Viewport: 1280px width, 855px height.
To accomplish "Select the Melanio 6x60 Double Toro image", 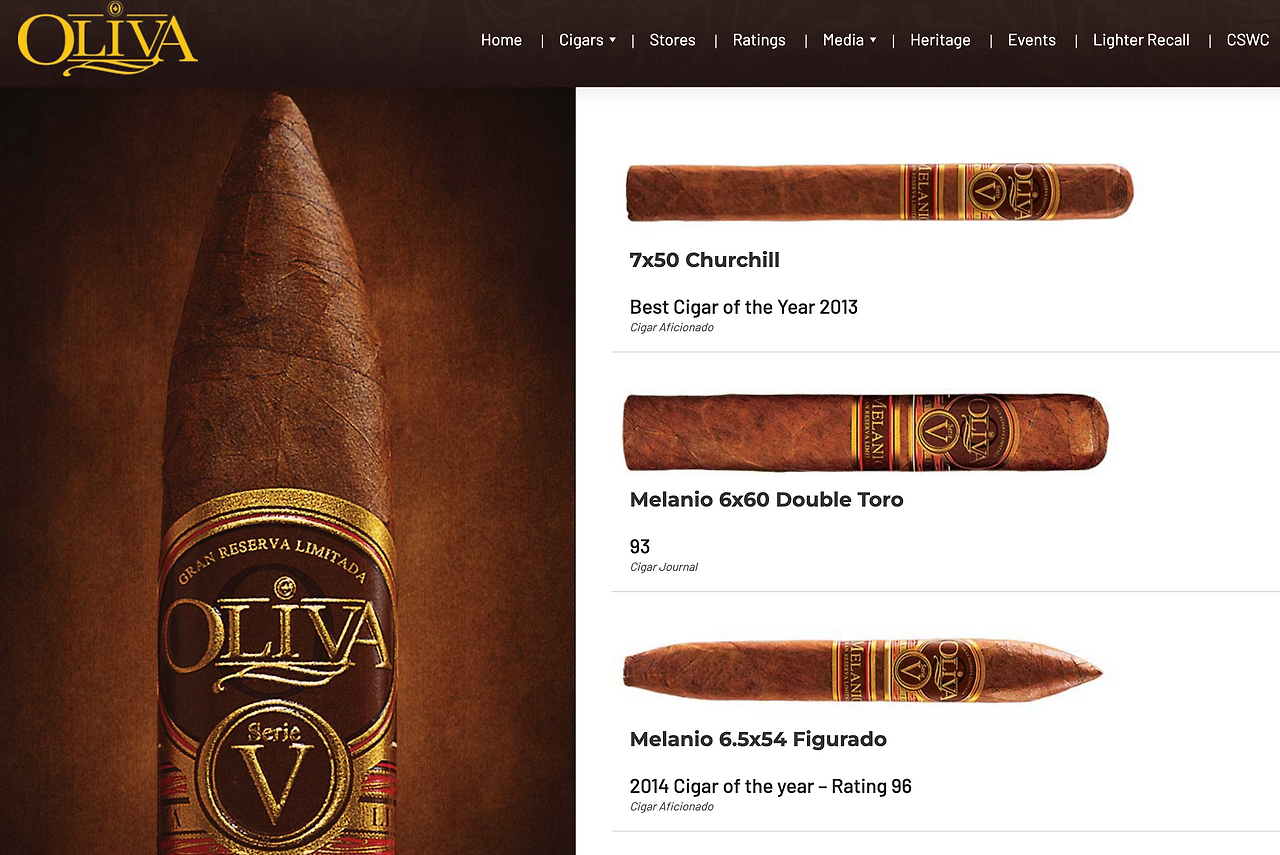I will coord(865,432).
